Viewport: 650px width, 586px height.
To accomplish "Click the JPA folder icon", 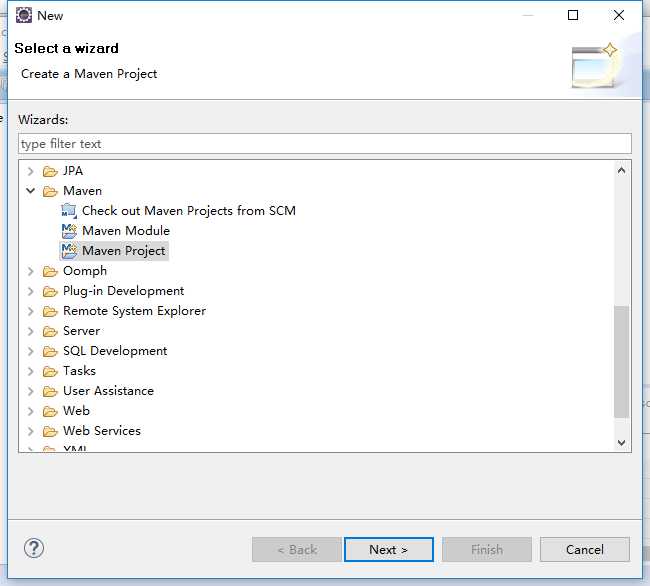I will pyautogui.click(x=50, y=171).
